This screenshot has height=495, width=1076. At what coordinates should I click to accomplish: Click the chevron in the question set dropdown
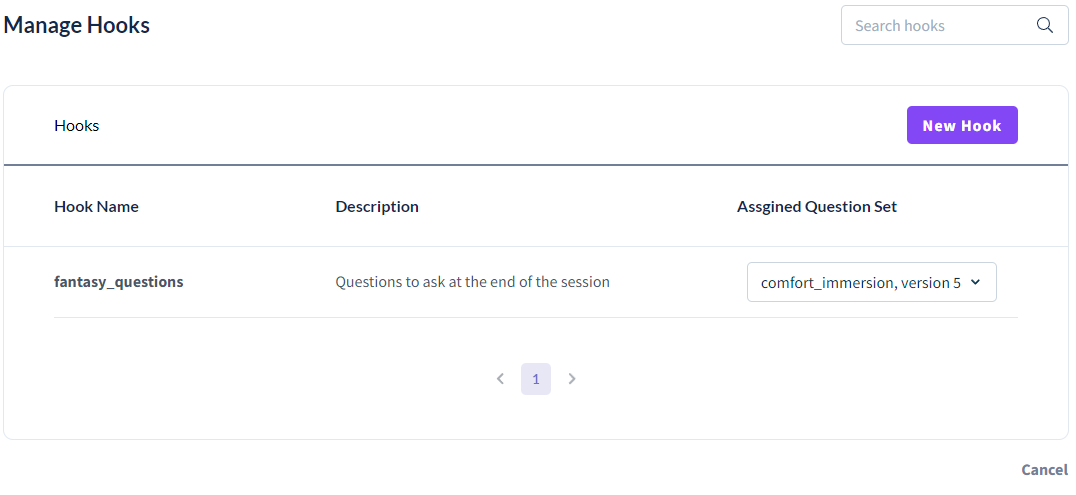click(x=976, y=282)
